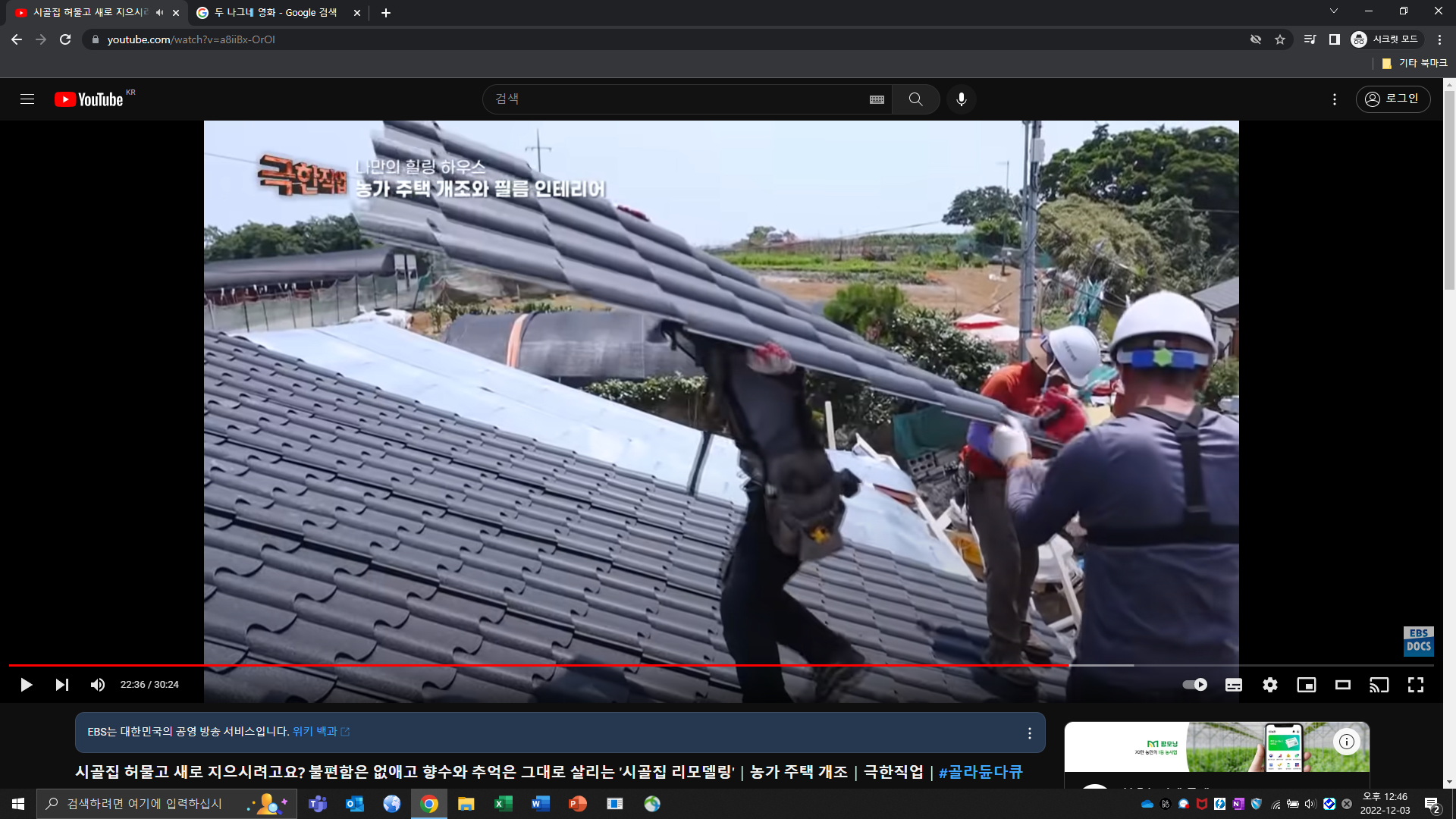Mute tab via speaker icon

point(159,13)
